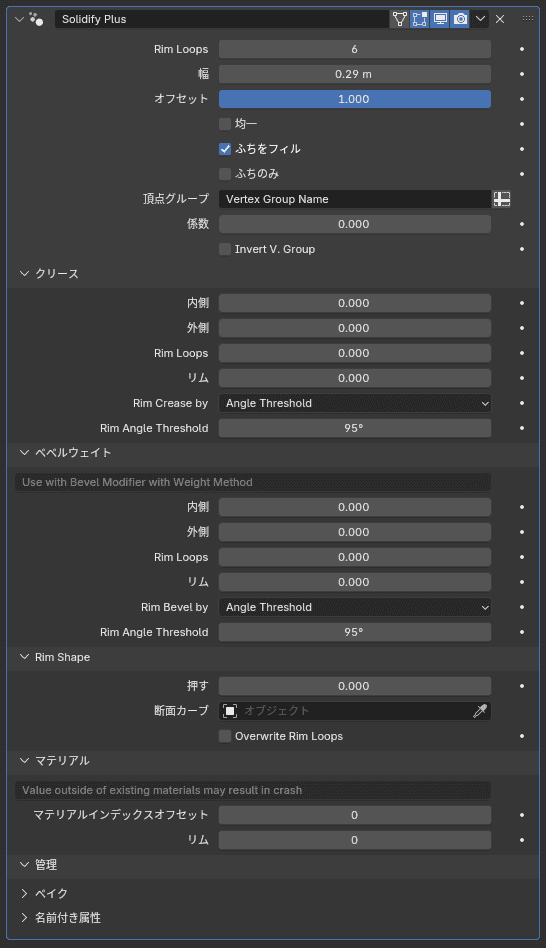Image resolution: width=546 pixels, height=948 pixels.
Task: Click the オフセット value slider
Action: point(354,99)
